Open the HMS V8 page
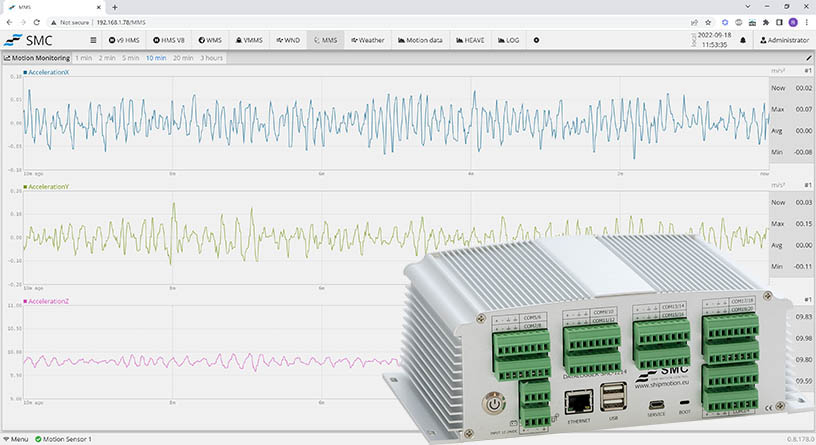The image size is (816, 445). (169, 40)
